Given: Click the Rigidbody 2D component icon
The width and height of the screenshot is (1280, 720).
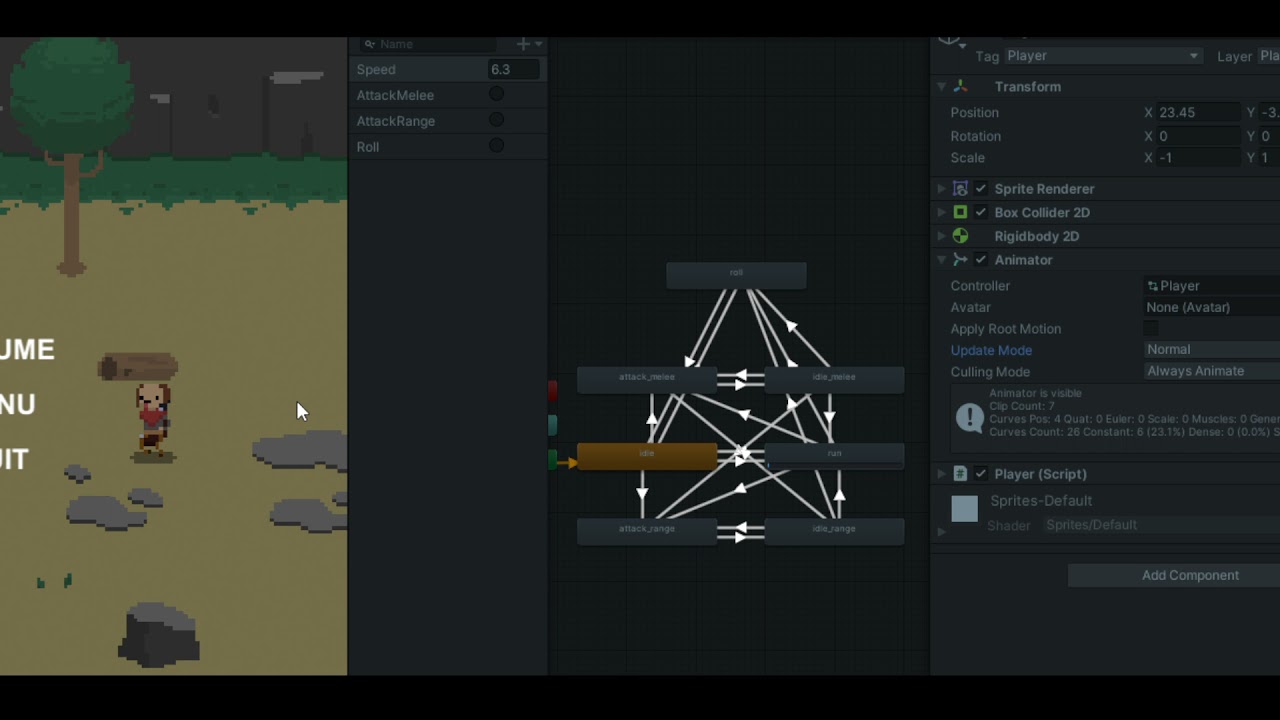Looking at the screenshot, I should point(960,236).
